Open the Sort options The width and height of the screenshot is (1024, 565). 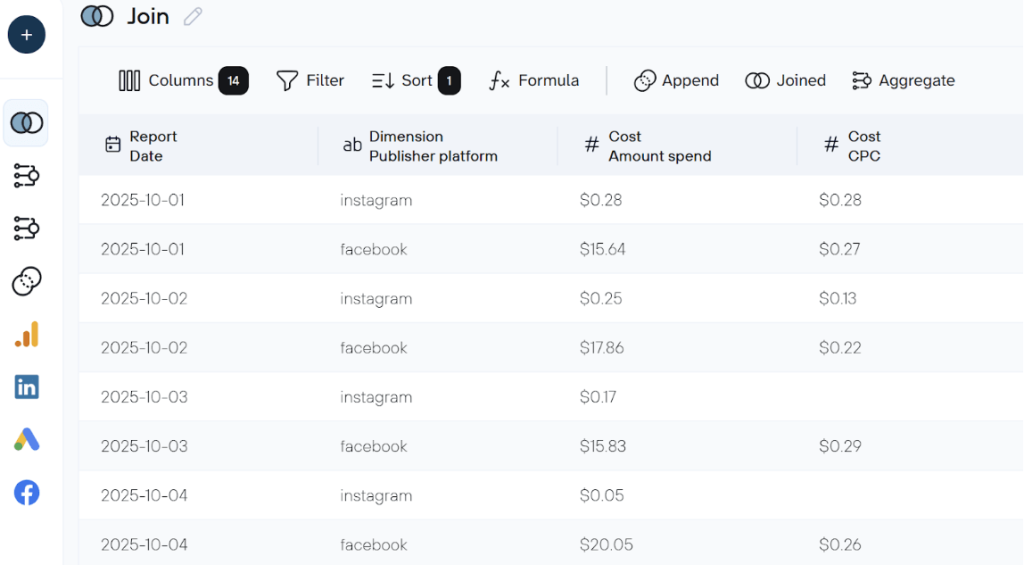[402, 80]
